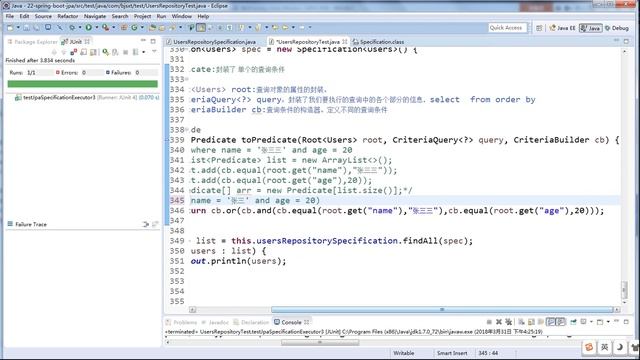Click the New Java Package toolbar icon
The height and width of the screenshot is (360, 640).
pyautogui.click(x=124, y=27)
